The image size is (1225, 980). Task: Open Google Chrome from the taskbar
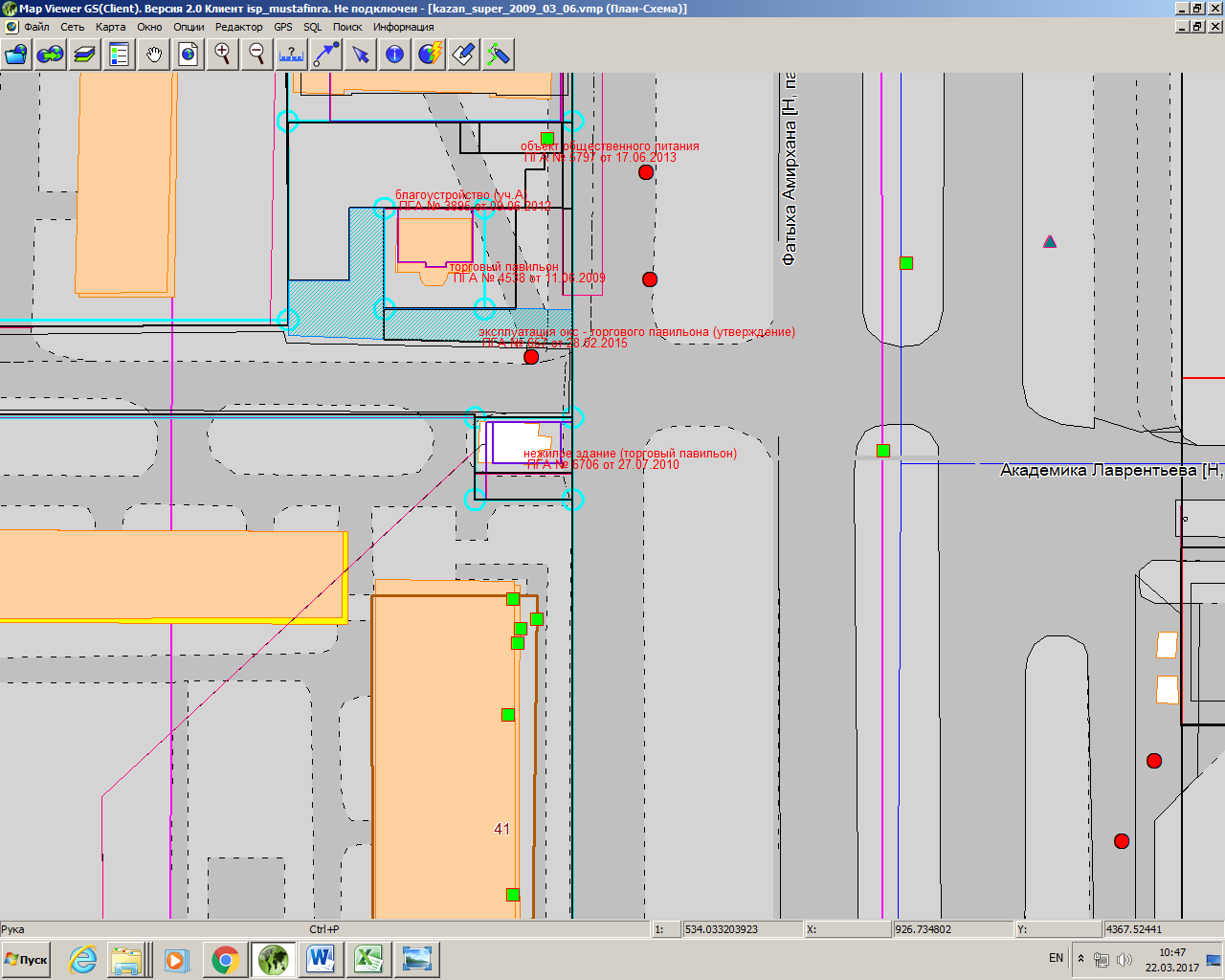point(225,960)
